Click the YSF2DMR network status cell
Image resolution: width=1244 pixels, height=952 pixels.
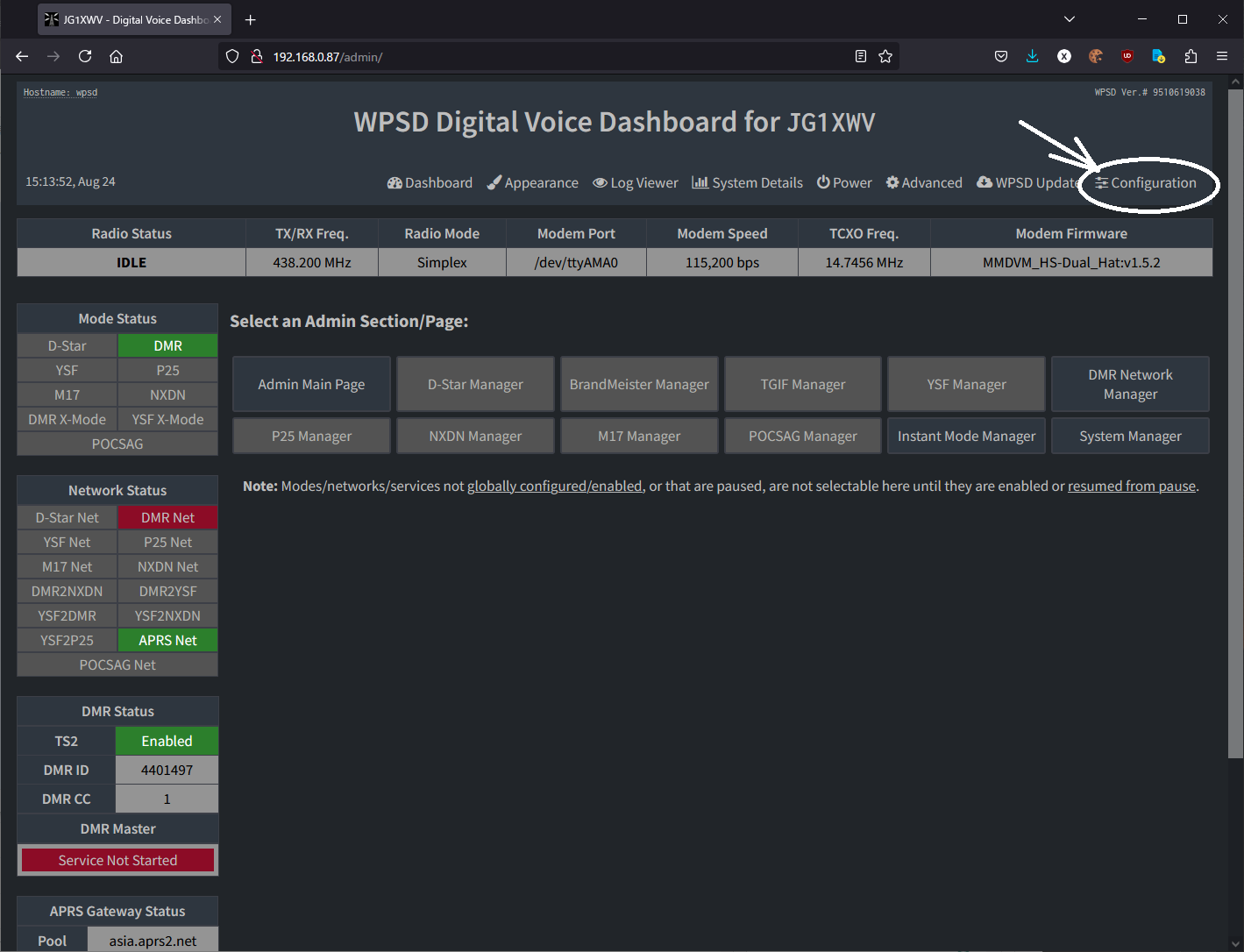[68, 615]
